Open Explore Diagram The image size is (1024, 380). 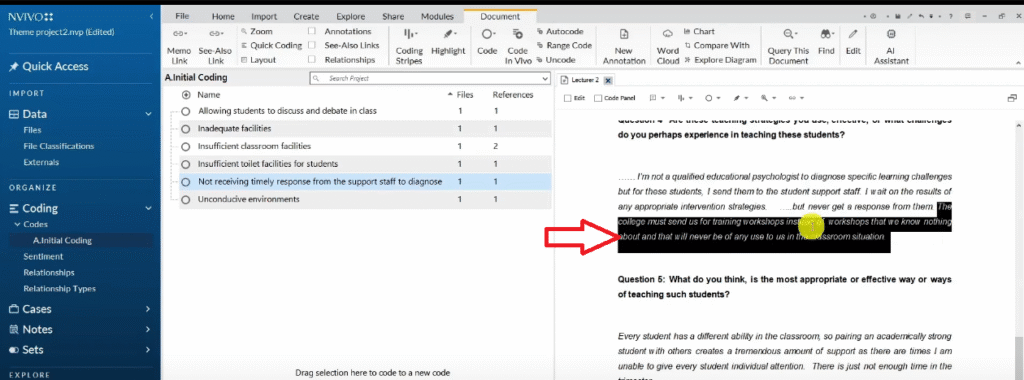(x=720, y=60)
